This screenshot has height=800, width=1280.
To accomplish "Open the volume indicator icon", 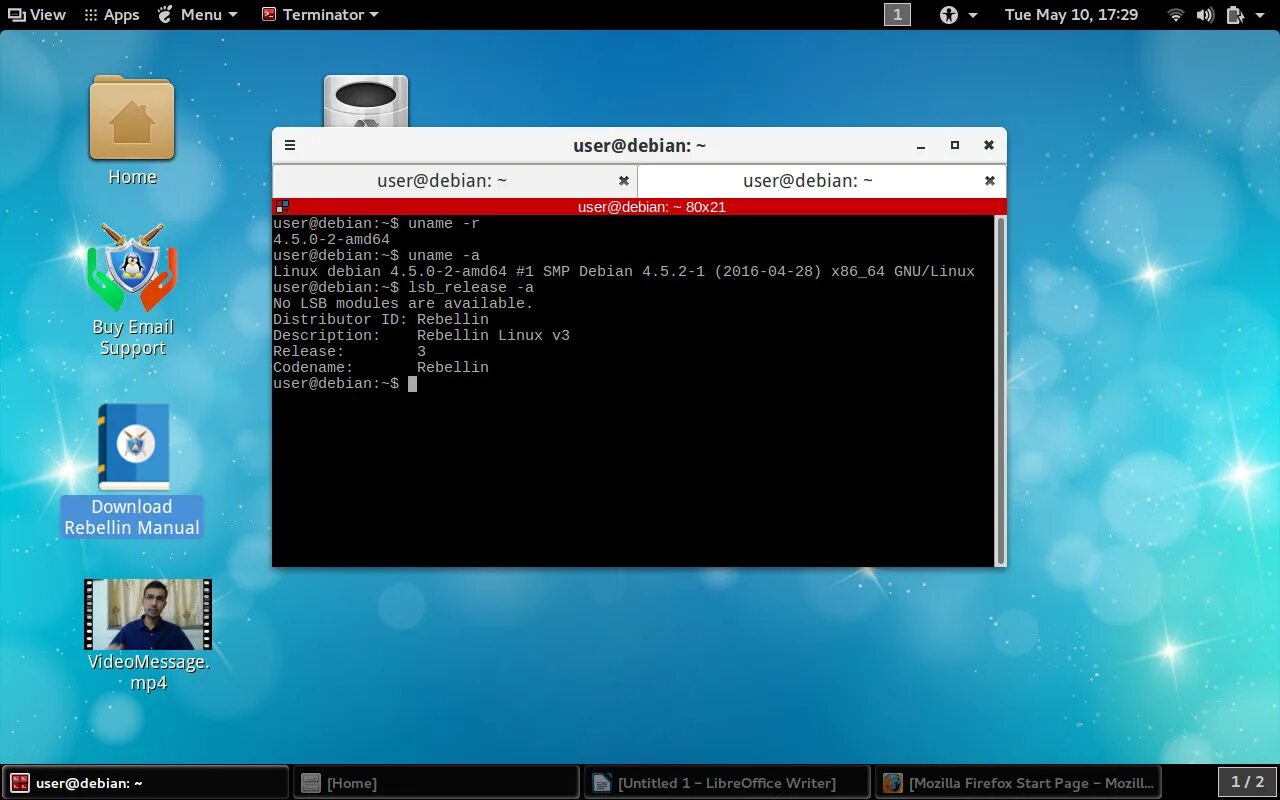I will pyautogui.click(x=1203, y=14).
